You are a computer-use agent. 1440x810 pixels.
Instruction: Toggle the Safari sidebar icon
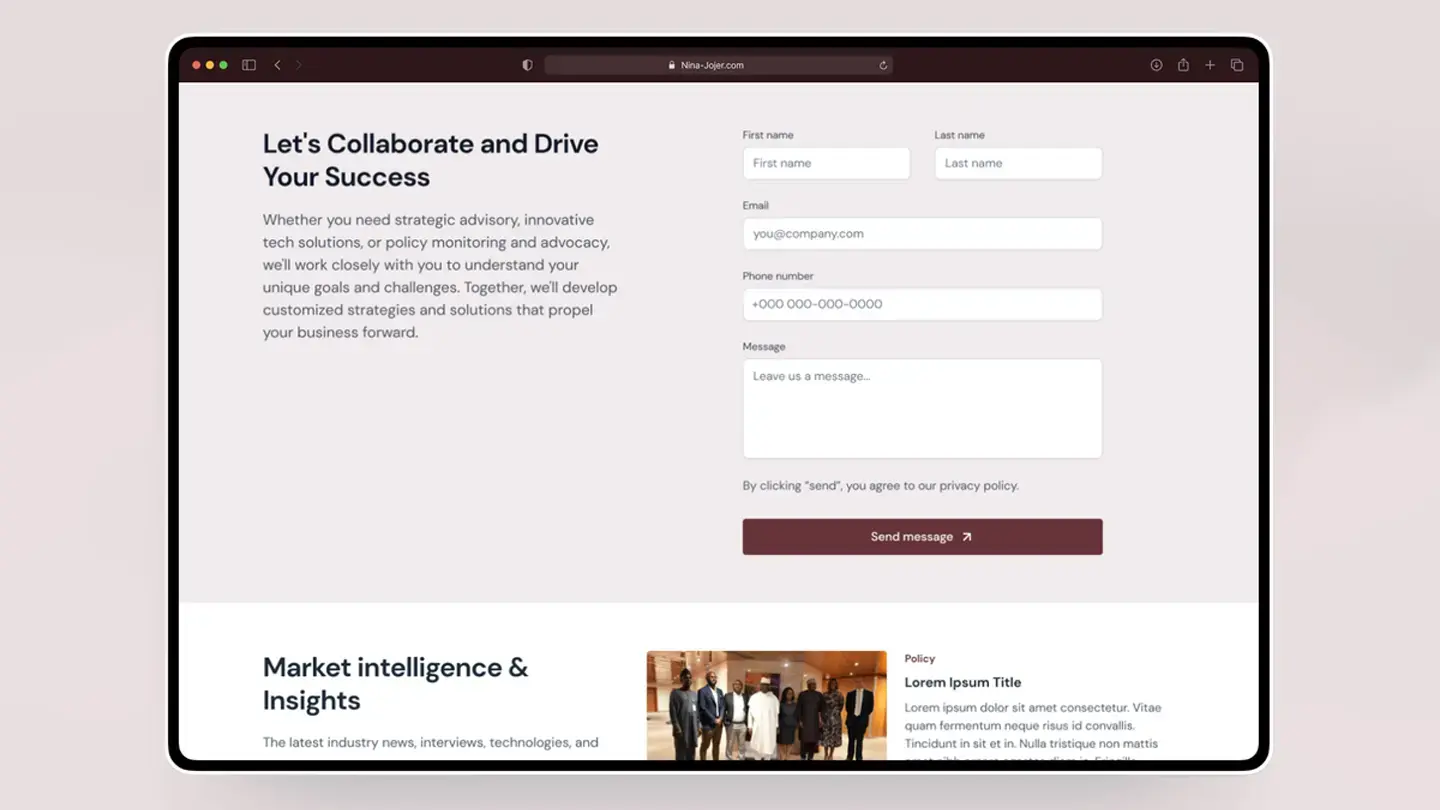tap(249, 65)
